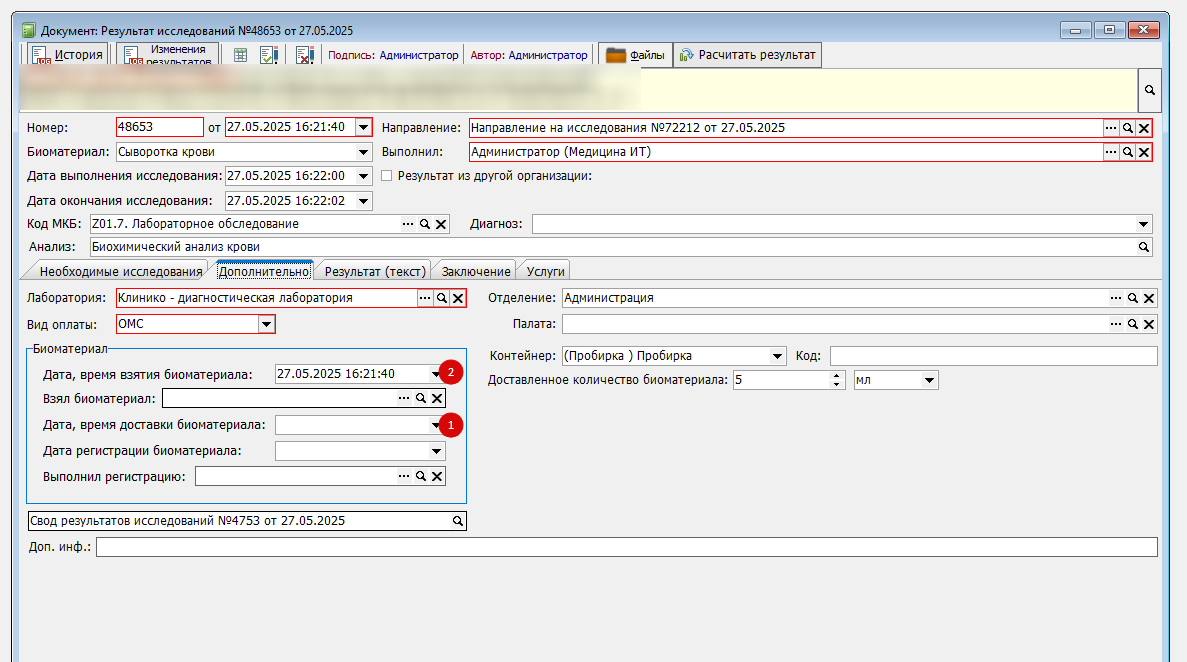
Task: Open the Вид оплаты dropdown
Action: click(266, 324)
